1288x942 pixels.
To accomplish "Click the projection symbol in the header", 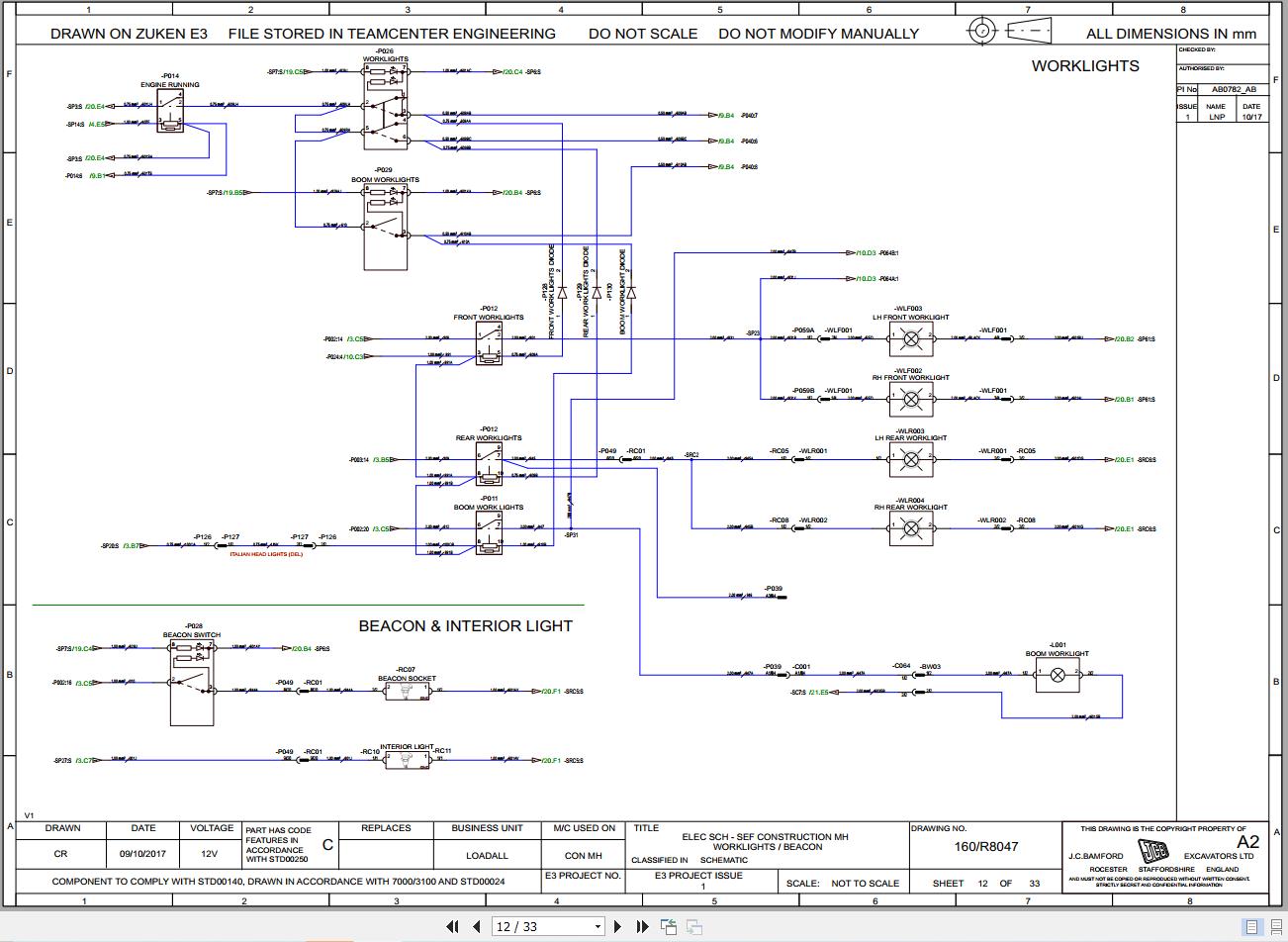I will coord(1011,31).
